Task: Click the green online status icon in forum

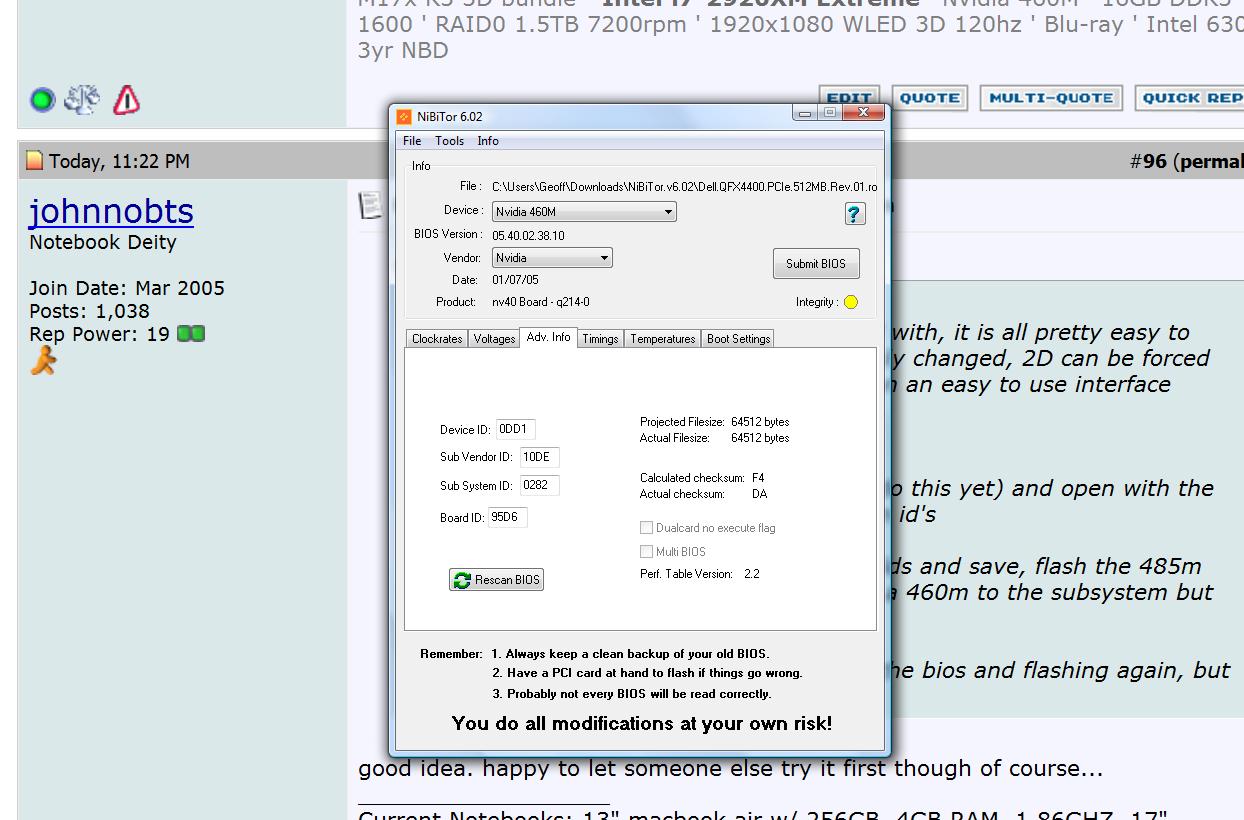Action: [x=42, y=100]
